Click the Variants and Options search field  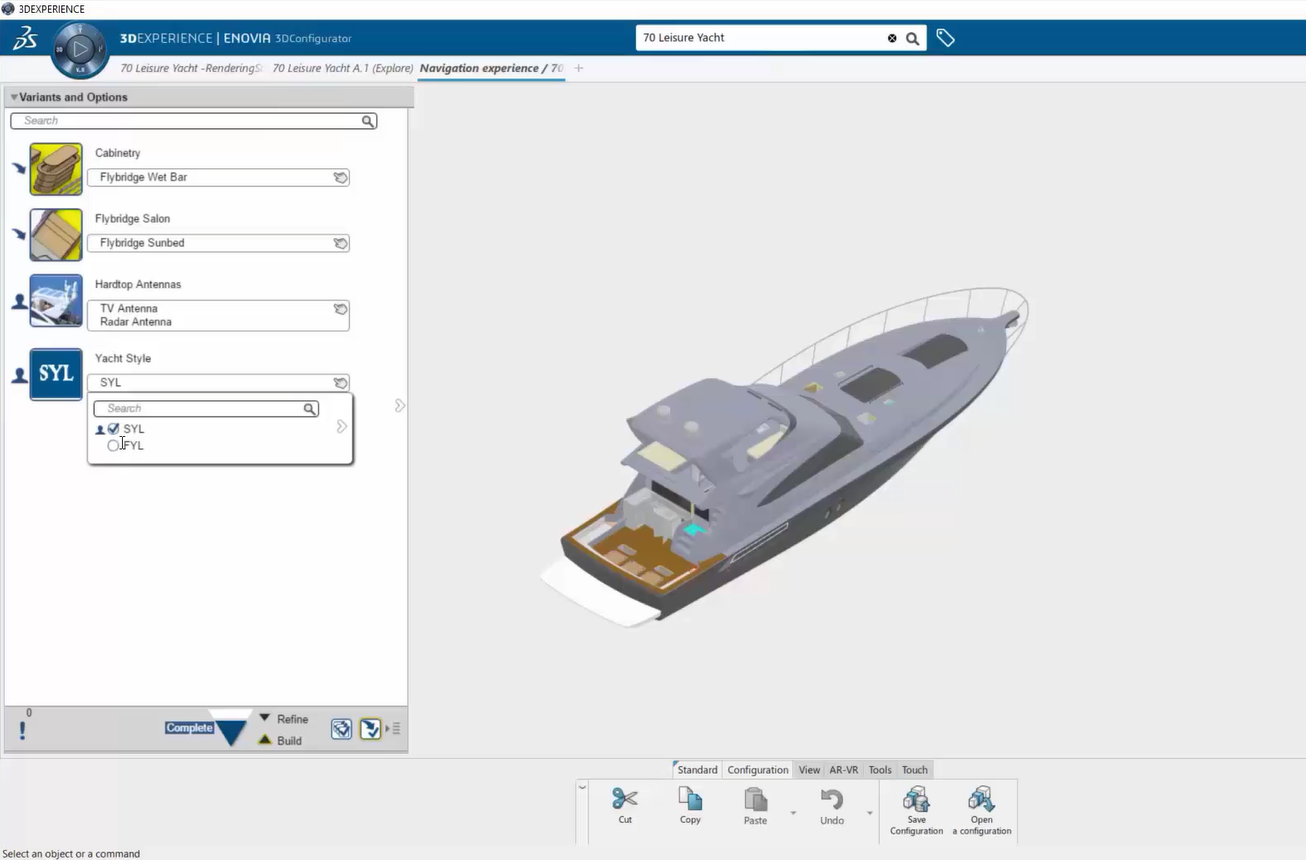click(190, 121)
